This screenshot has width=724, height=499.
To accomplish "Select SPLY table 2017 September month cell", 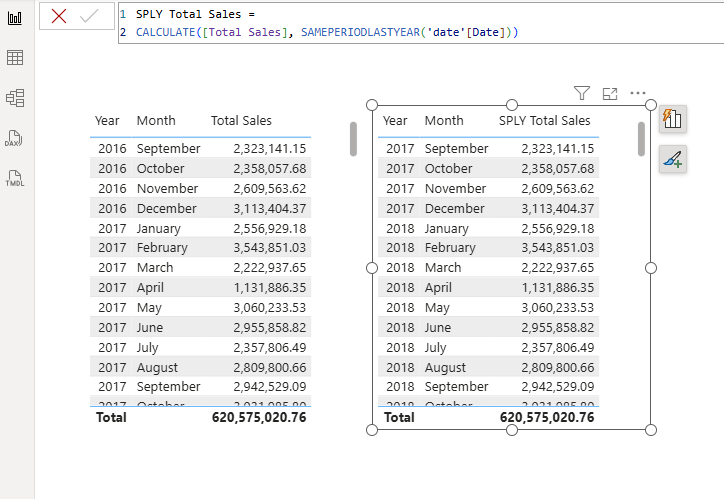I will [456, 149].
